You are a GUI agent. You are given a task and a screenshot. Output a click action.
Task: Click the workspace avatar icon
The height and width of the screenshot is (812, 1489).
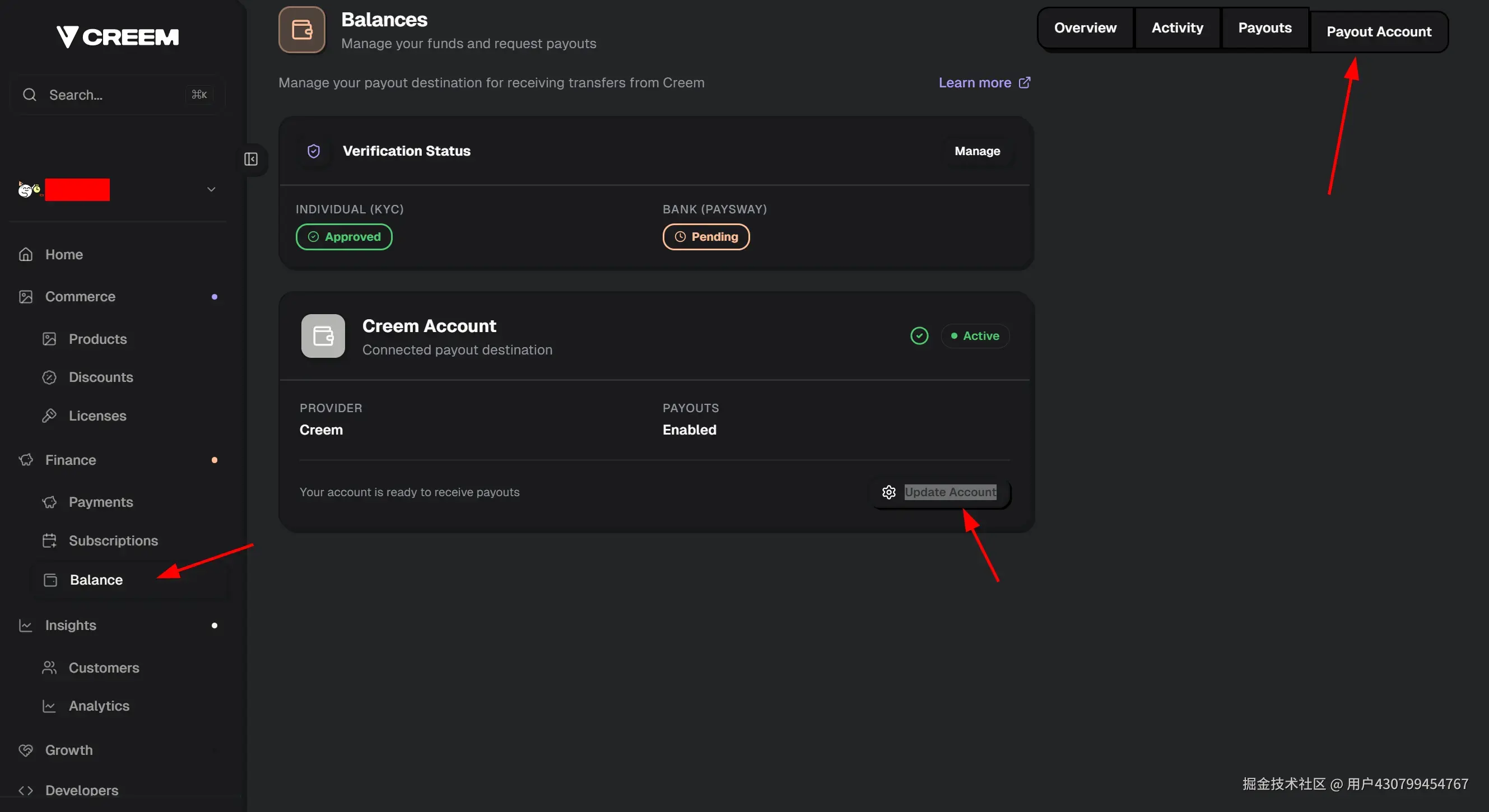pyautogui.click(x=30, y=190)
